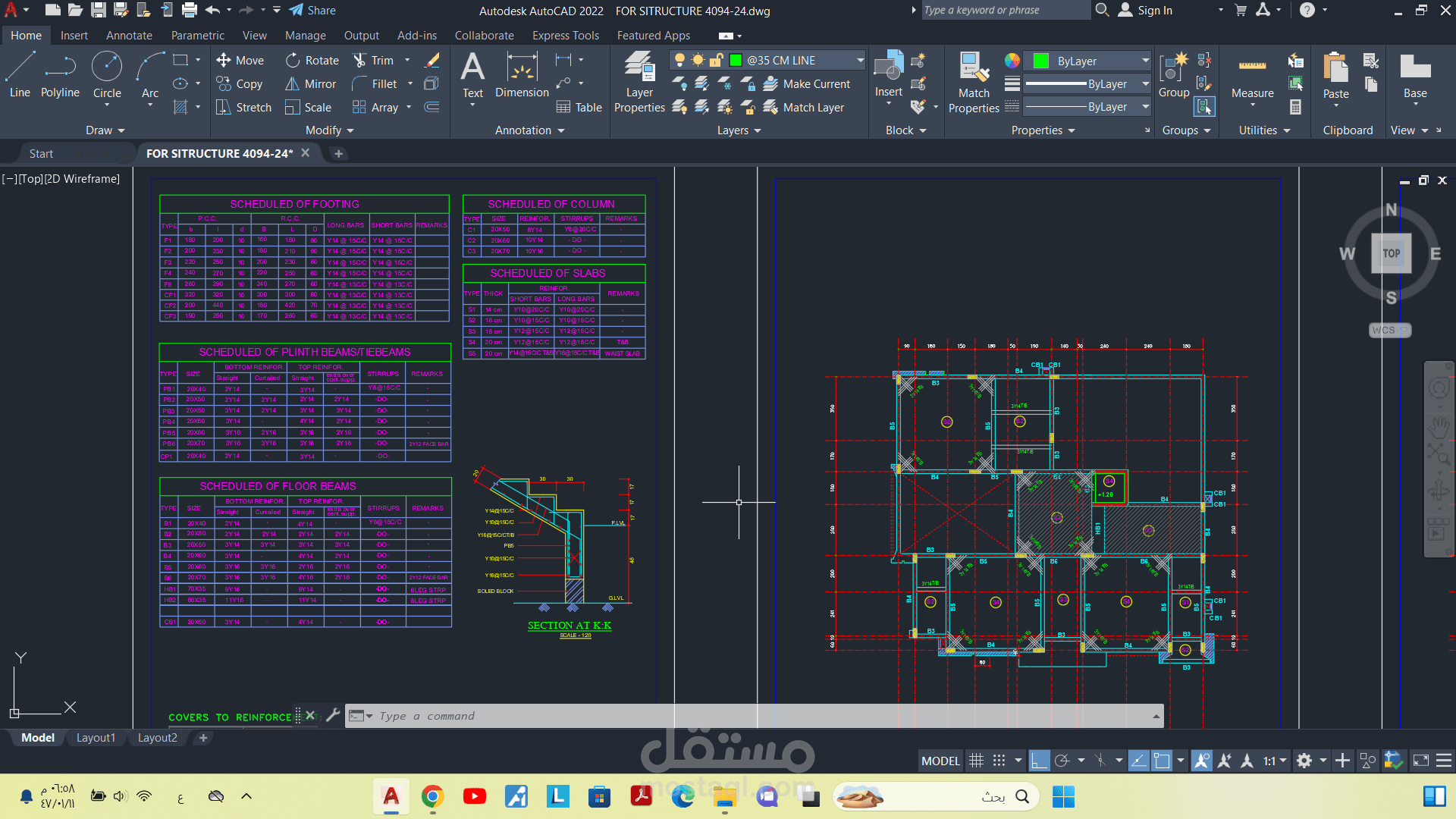1456x819 pixels.
Task: Switch to Parametric ribbon tab
Action: point(197,36)
